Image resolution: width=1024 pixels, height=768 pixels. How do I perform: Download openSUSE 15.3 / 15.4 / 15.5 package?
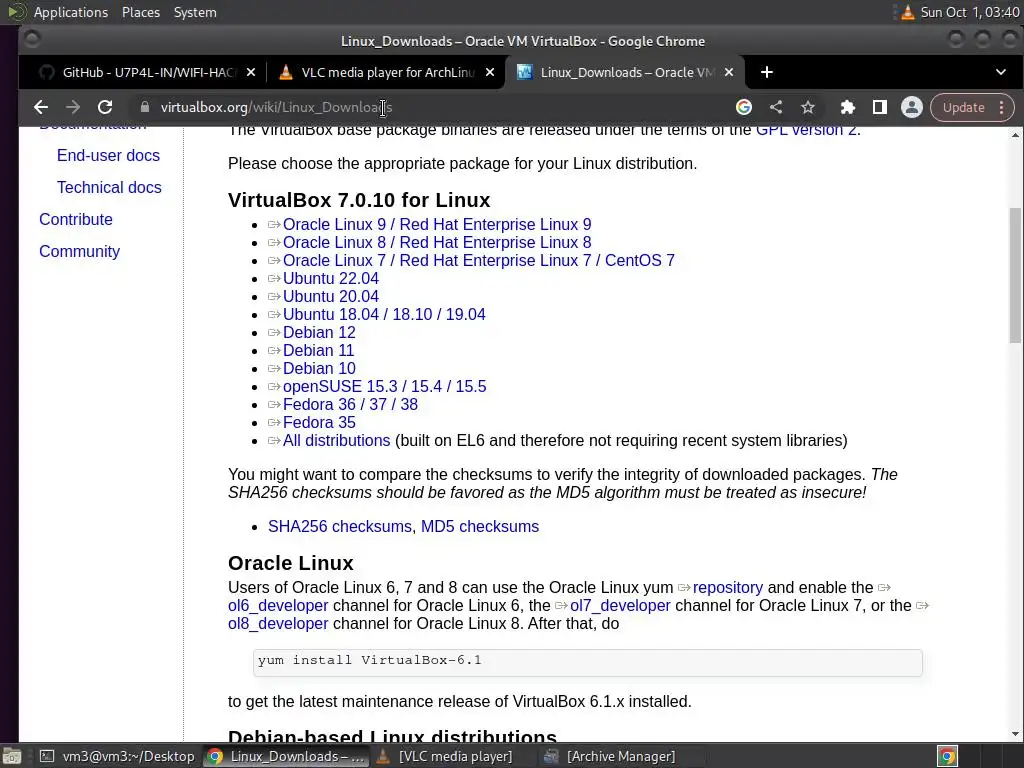pyautogui.click(x=384, y=387)
